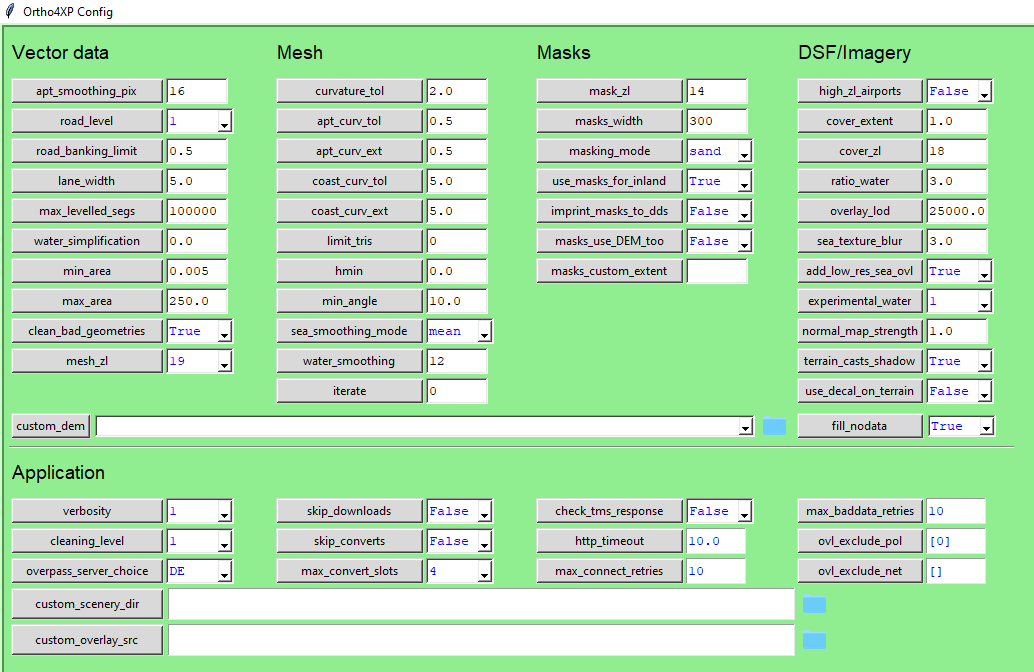1034x672 pixels.
Task: Click the masks_width value field
Action: [716, 121]
